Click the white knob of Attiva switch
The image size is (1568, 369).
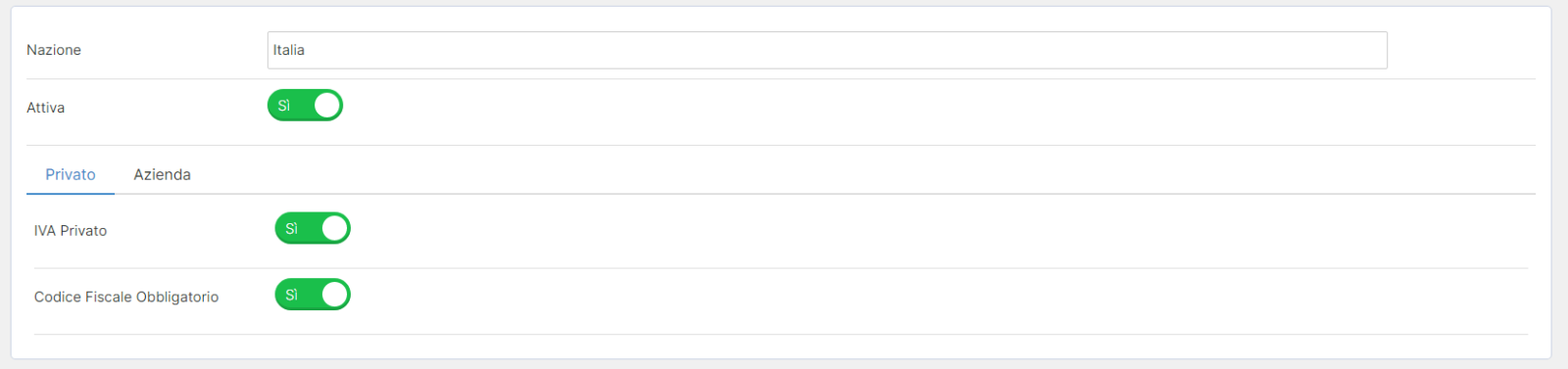point(327,106)
